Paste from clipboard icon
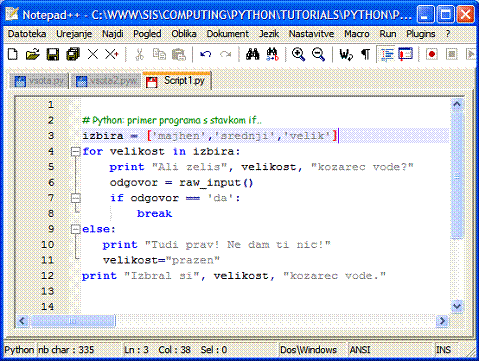The image size is (480, 362). (179, 54)
